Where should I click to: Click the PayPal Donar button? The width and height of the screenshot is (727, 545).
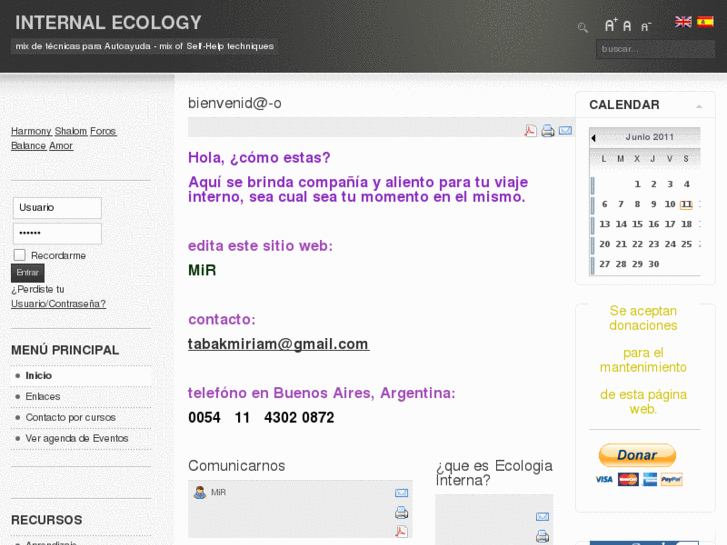coord(637,455)
